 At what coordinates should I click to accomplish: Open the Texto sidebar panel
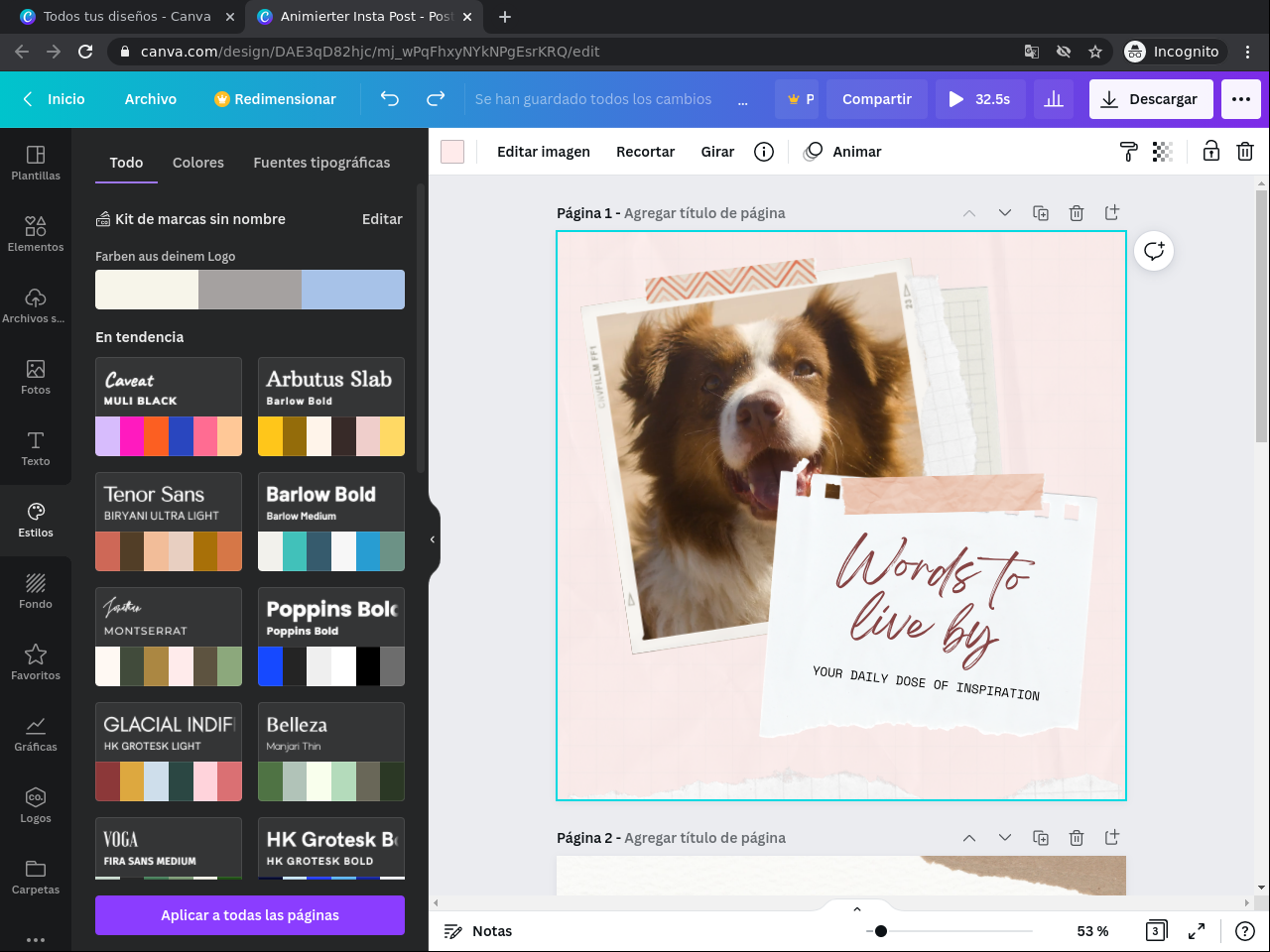point(36,448)
